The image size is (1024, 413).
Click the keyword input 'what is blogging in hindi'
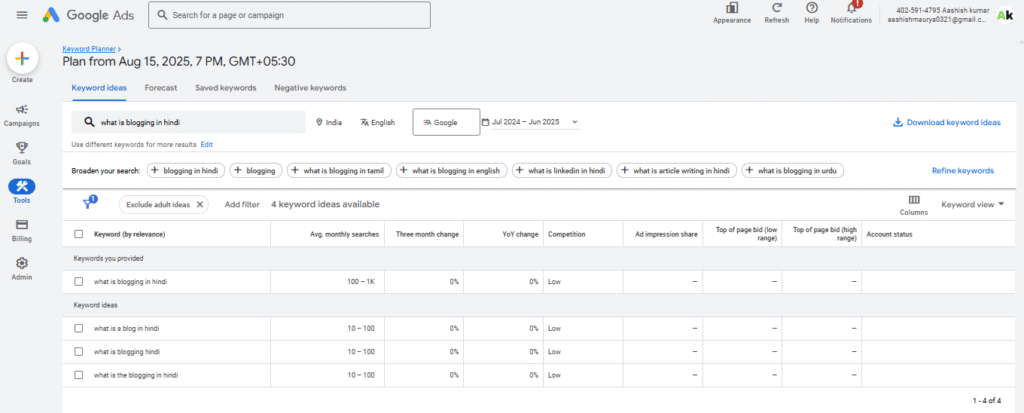pos(188,122)
